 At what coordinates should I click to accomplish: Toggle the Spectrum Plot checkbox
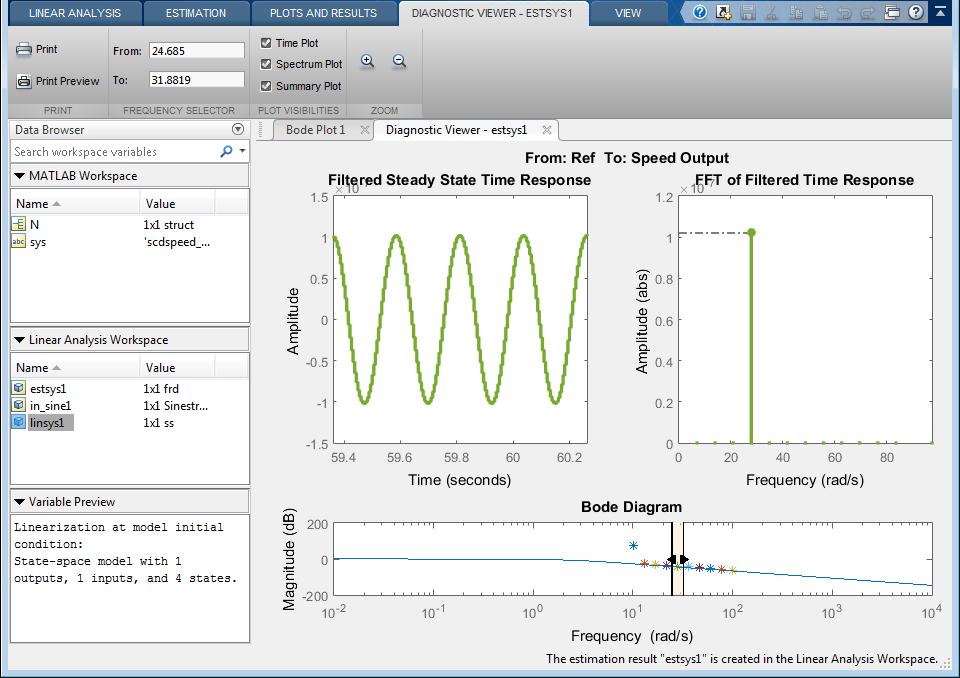266,64
